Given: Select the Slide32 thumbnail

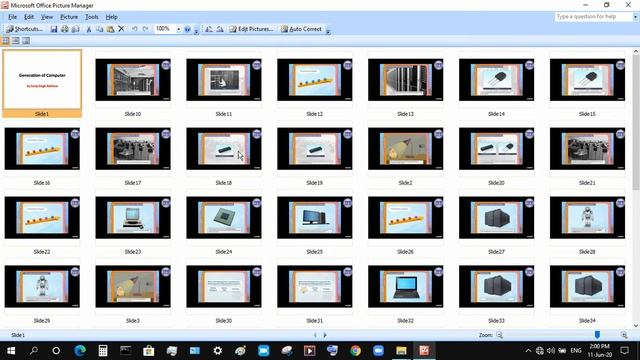Looking at the screenshot, I should 405,287.
